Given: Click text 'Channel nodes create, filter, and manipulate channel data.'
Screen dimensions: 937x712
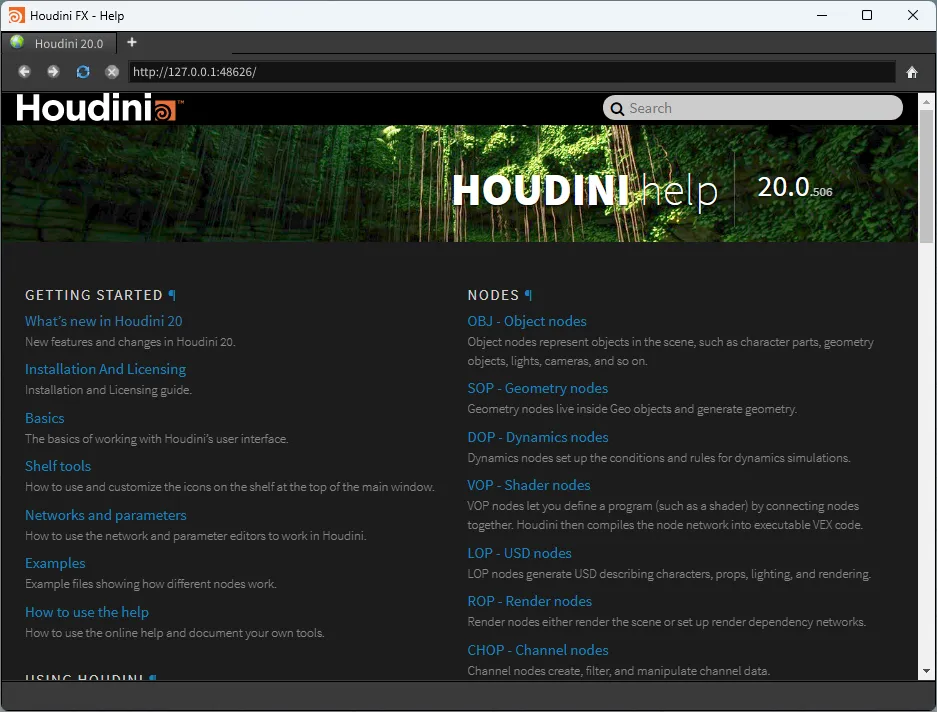Looking at the screenshot, I should [618, 671].
